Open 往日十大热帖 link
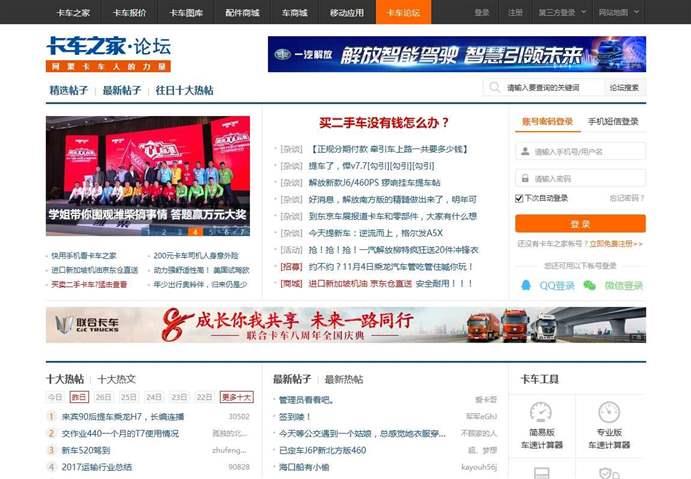 point(184,90)
